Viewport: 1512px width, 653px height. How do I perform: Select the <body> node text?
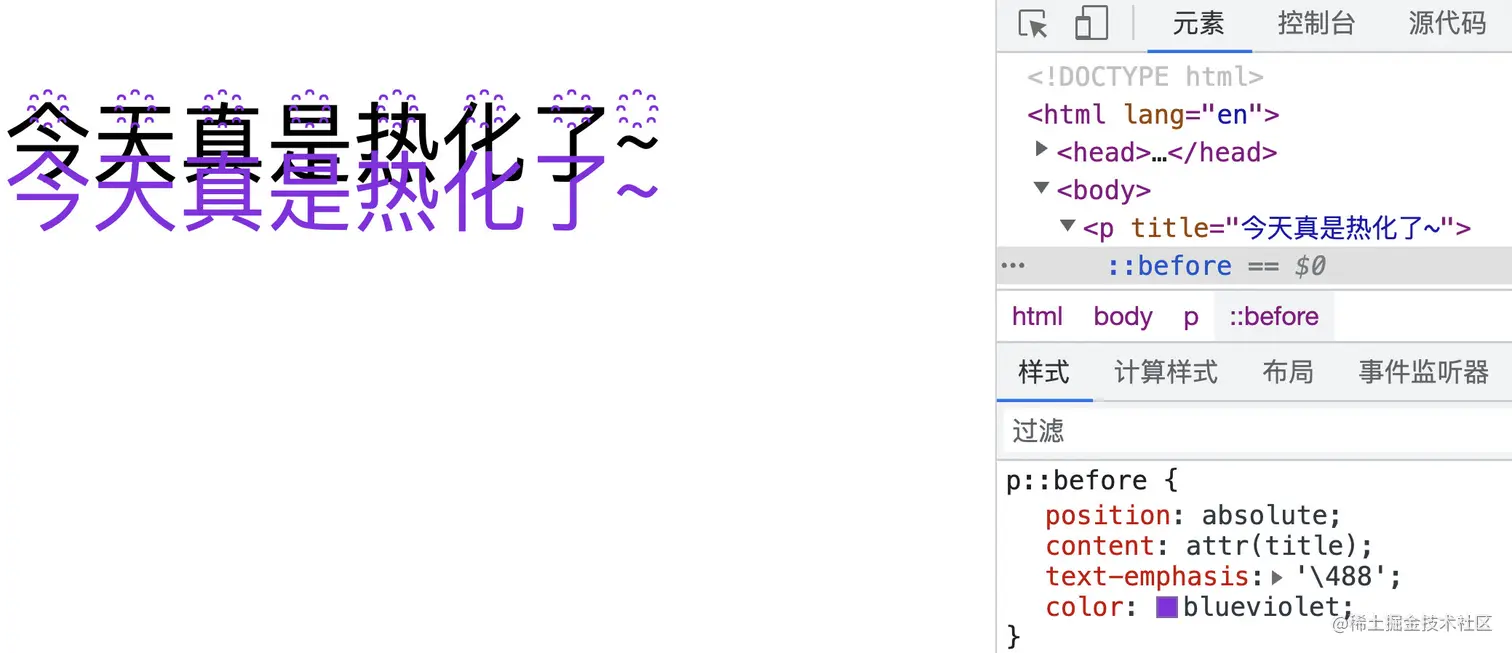click(x=1104, y=190)
